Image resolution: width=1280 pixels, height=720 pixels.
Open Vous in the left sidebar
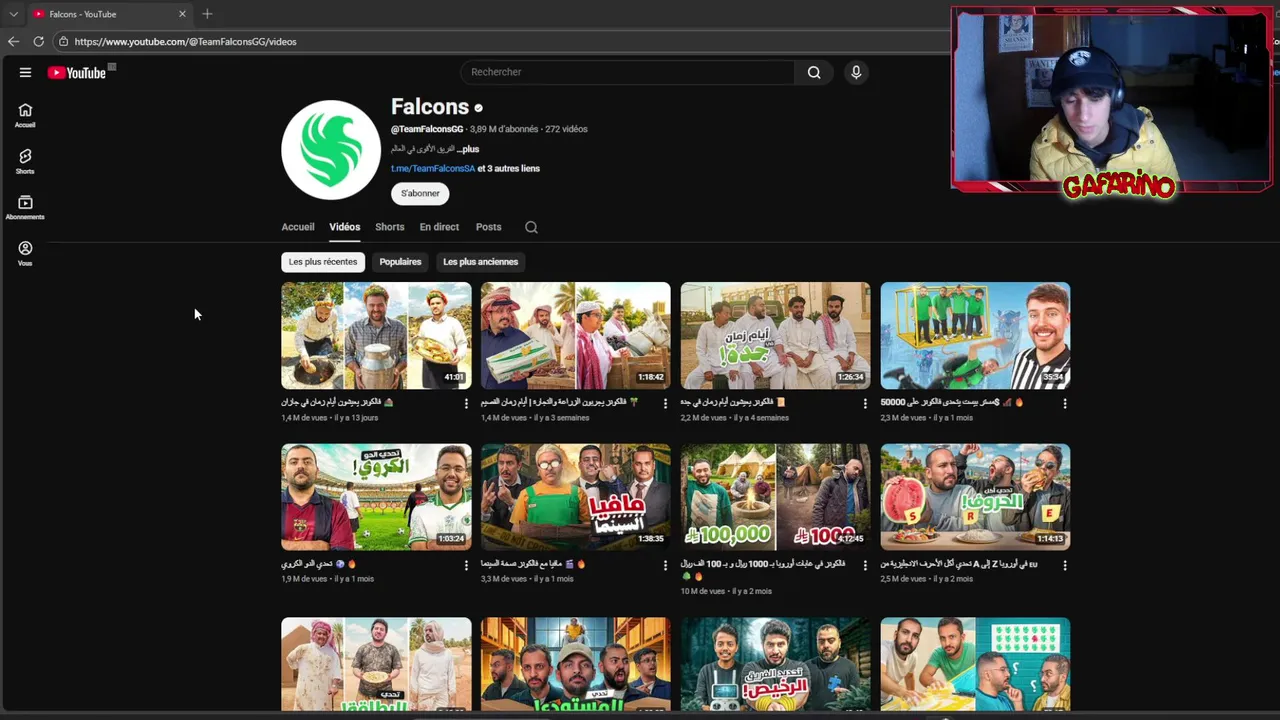[x=25, y=253]
